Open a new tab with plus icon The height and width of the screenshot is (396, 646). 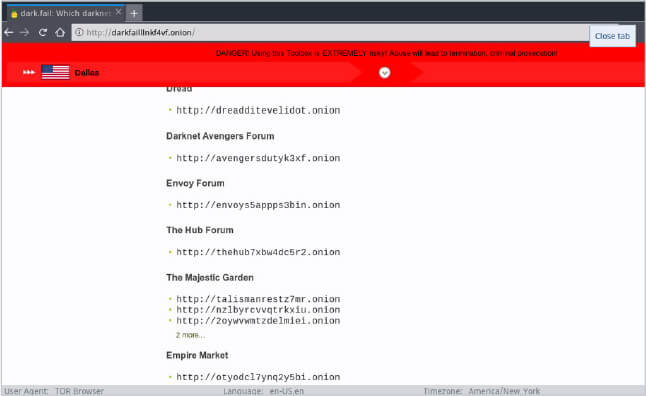click(x=134, y=13)
